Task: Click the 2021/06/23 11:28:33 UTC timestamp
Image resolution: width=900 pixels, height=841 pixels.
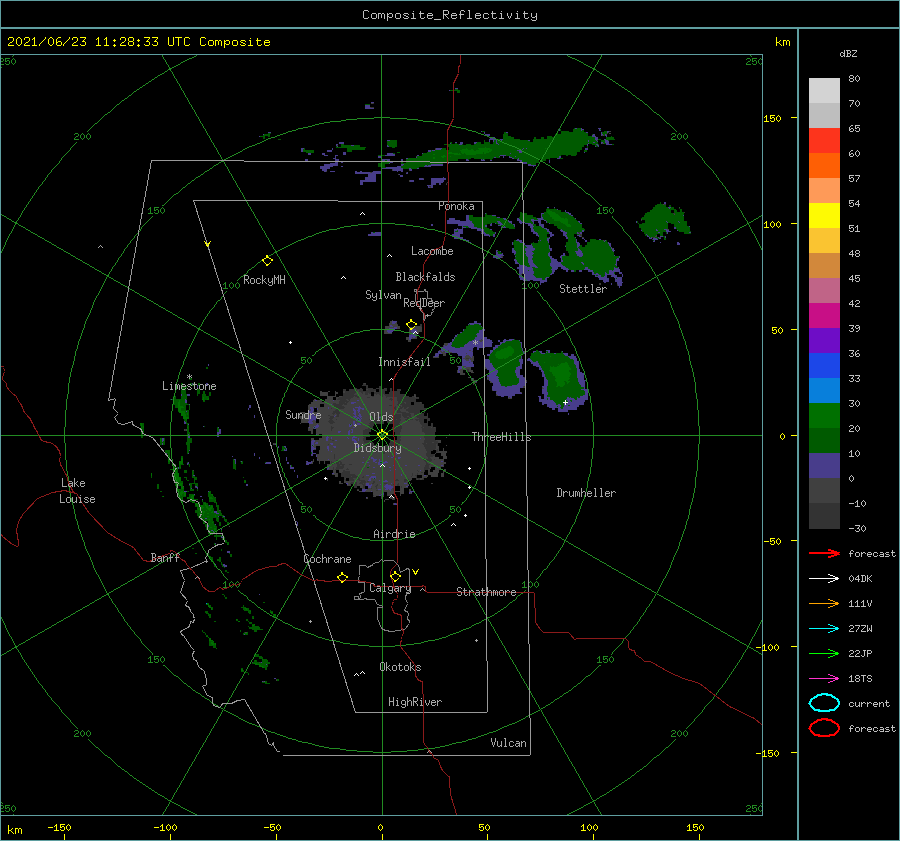Action: click(x=139, y=42)
